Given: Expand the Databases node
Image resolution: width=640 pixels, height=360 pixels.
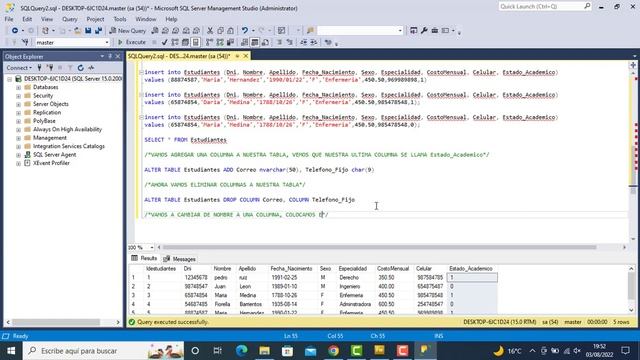Looking at the screenshot, I should 18,87.
